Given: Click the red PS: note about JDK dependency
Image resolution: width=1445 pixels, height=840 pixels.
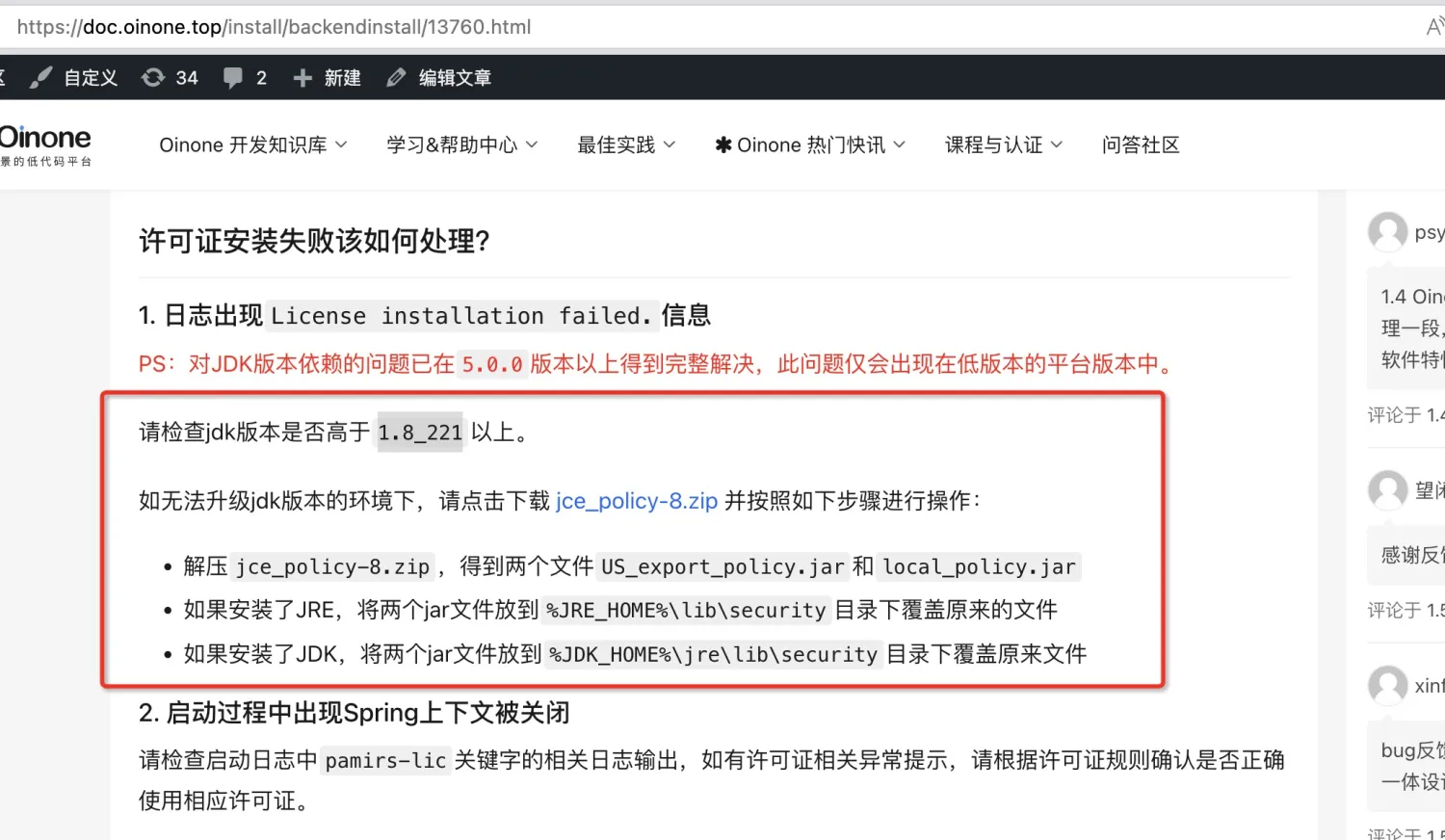Looking at the screenshot, I should tap(659, 364).
